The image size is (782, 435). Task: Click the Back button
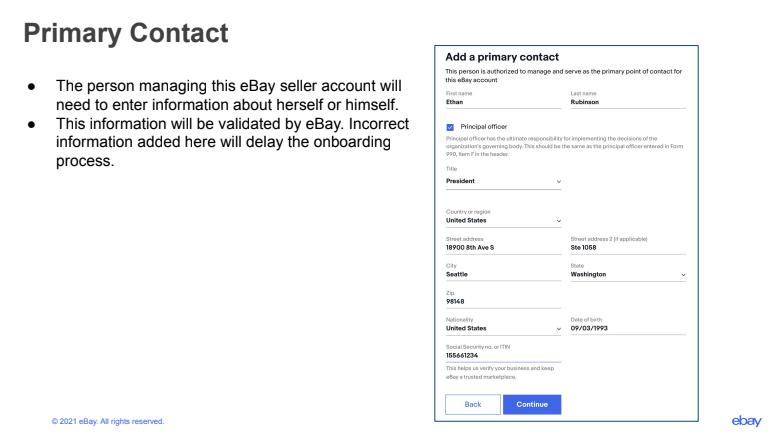coord(473,405)
